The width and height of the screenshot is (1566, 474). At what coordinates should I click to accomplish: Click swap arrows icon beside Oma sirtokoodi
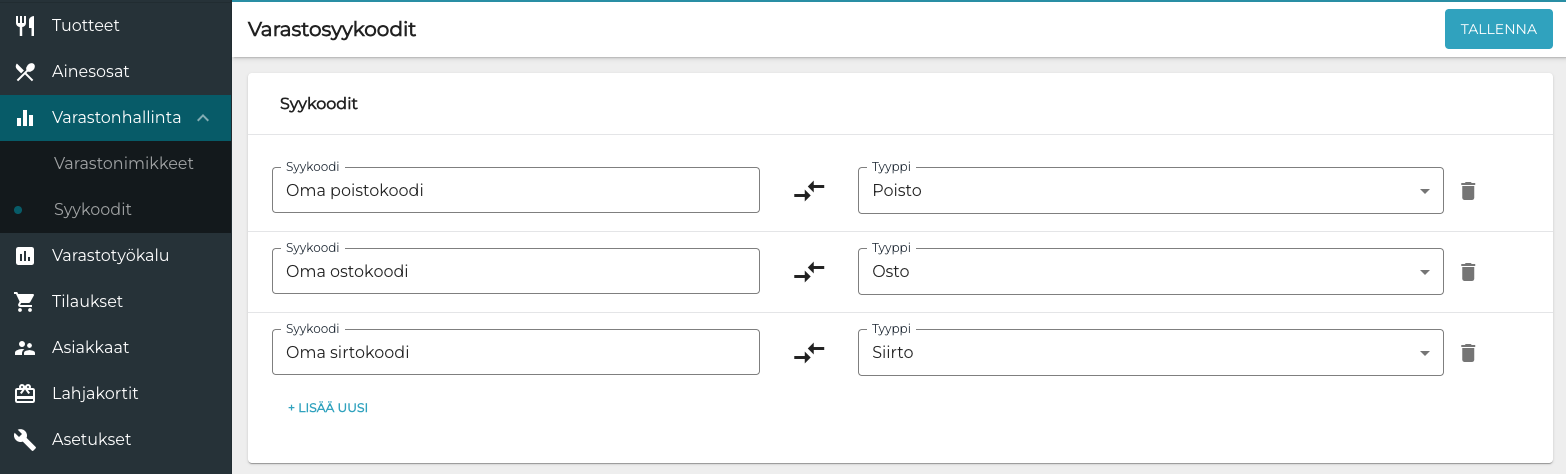(809, 353)
